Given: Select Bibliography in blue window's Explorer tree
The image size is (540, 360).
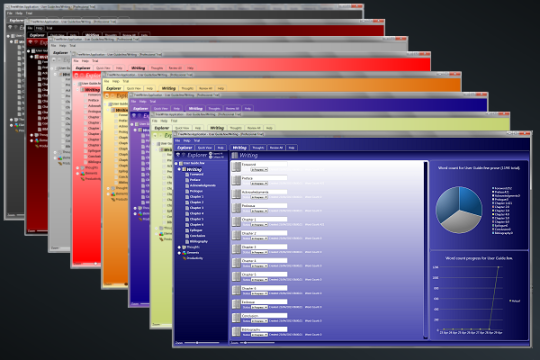Looking at the screenshot, I should (x=199, y=241).
